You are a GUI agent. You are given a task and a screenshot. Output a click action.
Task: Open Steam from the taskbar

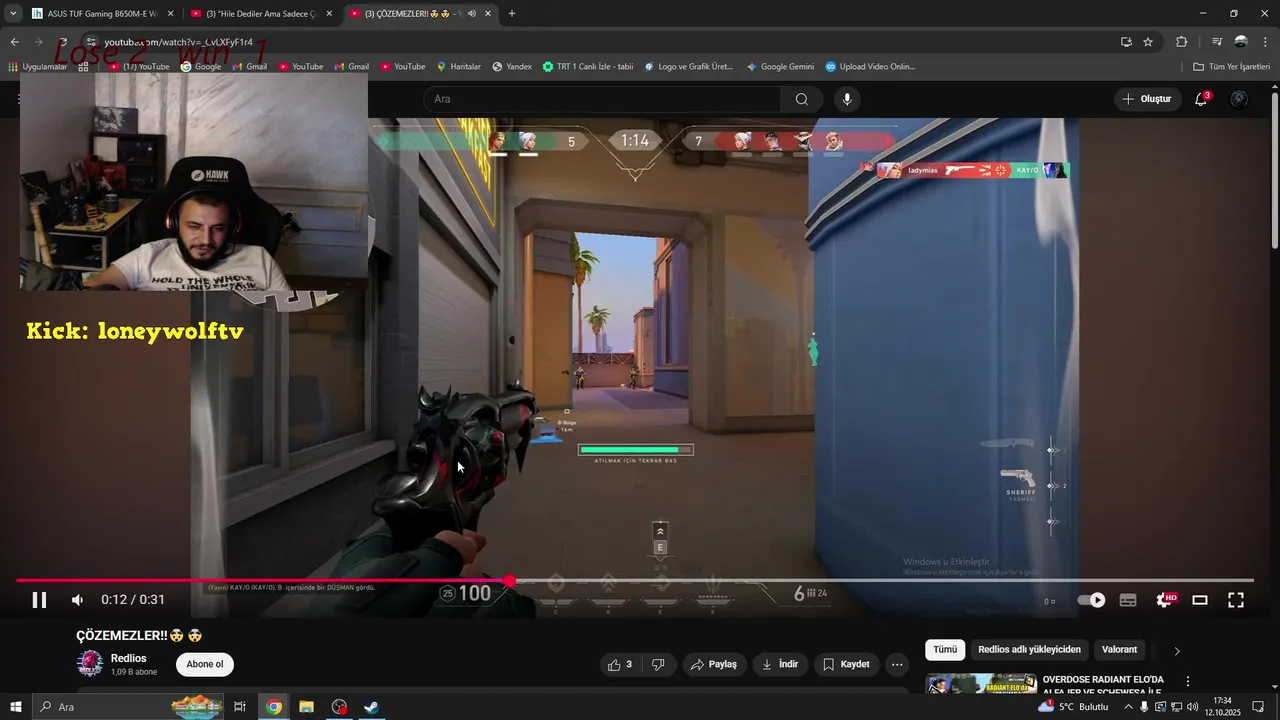(370, 707)
